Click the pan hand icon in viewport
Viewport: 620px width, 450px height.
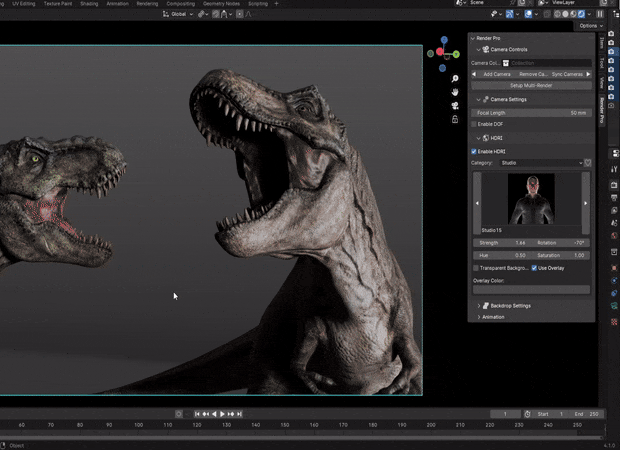455,91
